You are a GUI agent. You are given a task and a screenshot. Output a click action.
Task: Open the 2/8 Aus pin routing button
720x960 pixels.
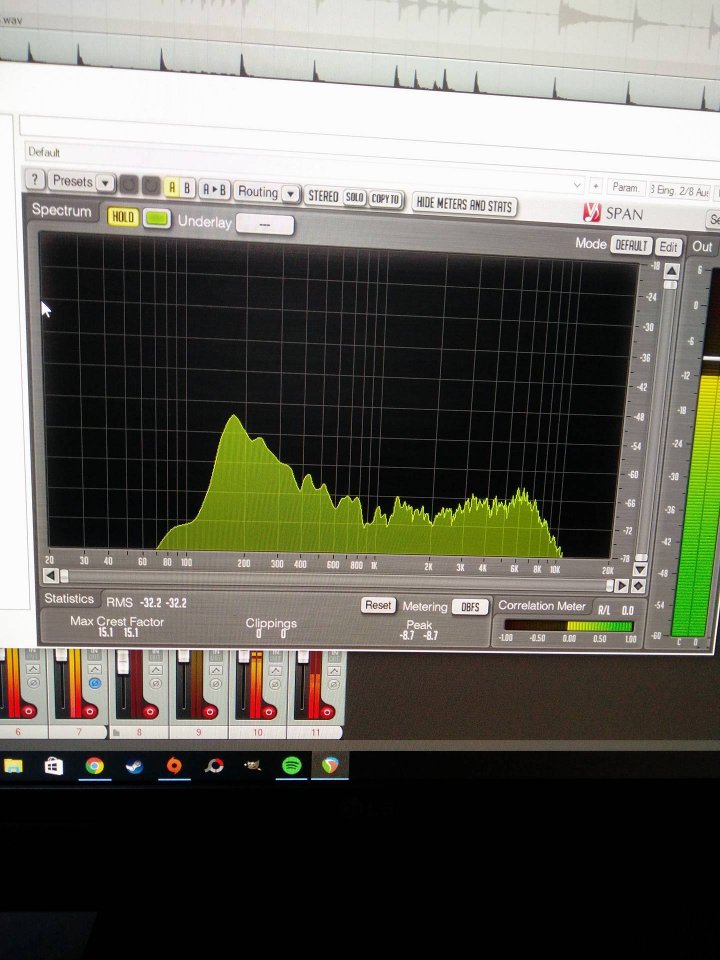pyautogui.click(x=678, y=190)
